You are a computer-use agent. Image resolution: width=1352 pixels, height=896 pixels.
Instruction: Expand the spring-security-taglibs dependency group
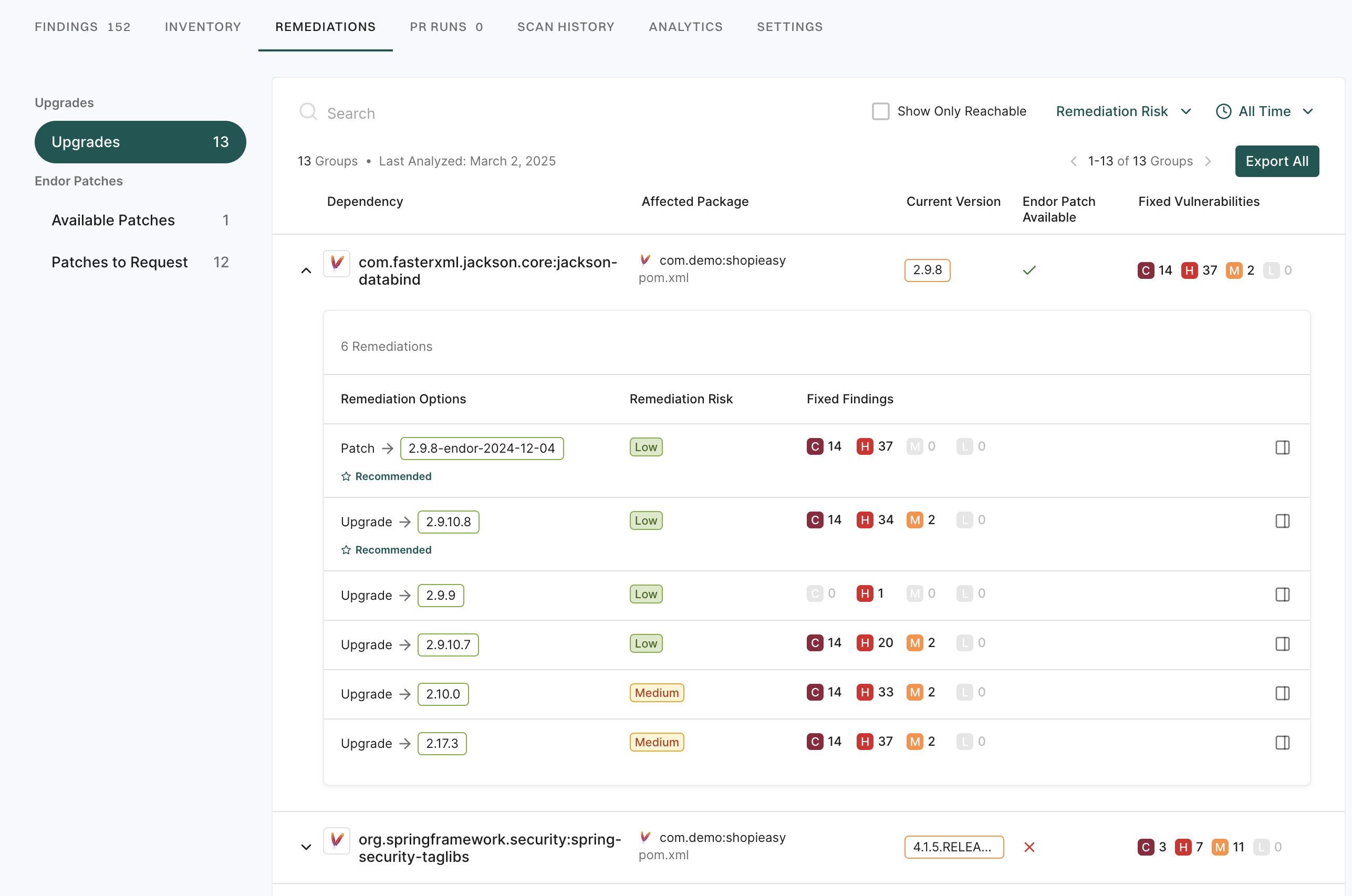(306, 848)
